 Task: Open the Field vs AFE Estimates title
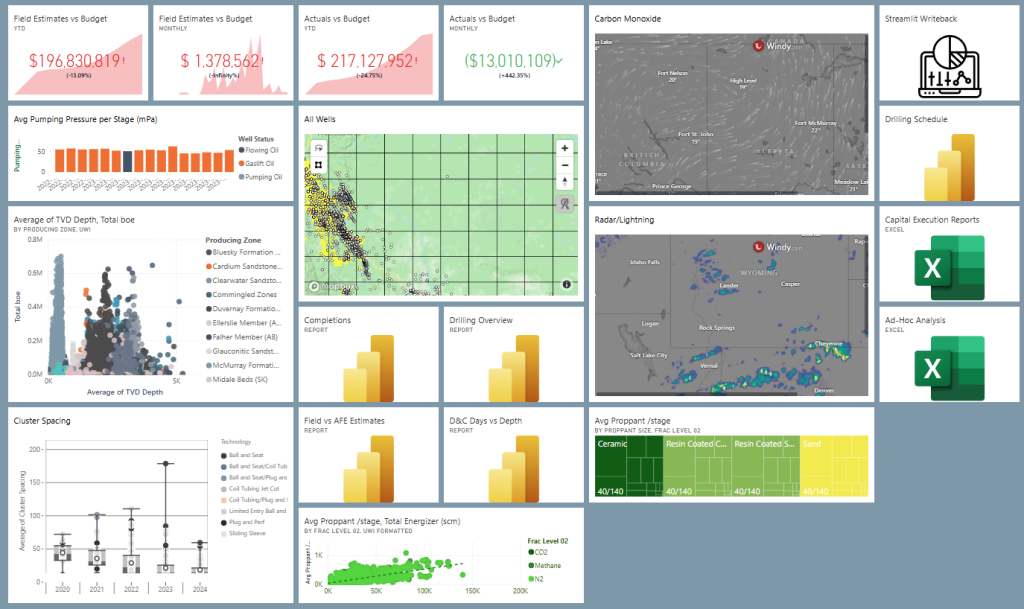point(343,420)
